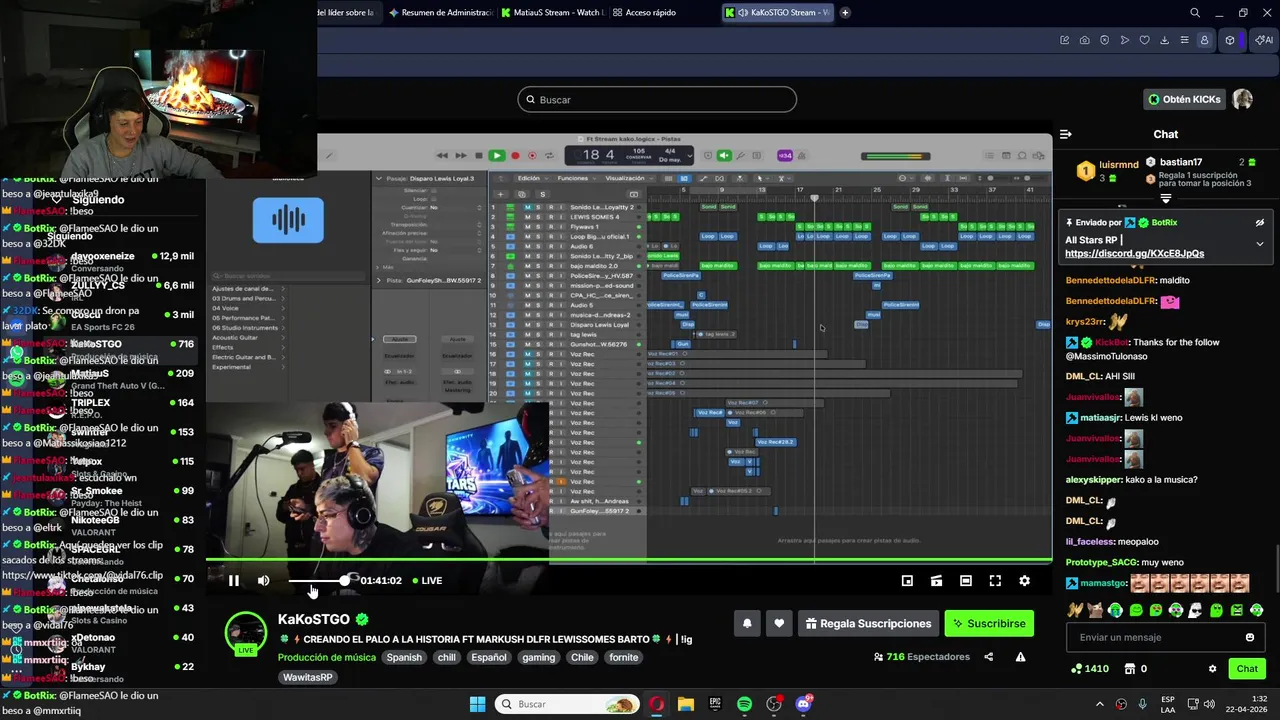The width and height of the screenshot is (1280, 720).
Task: Toggle notification bell for KaKoSTGO
Action: tap(747, 623)
